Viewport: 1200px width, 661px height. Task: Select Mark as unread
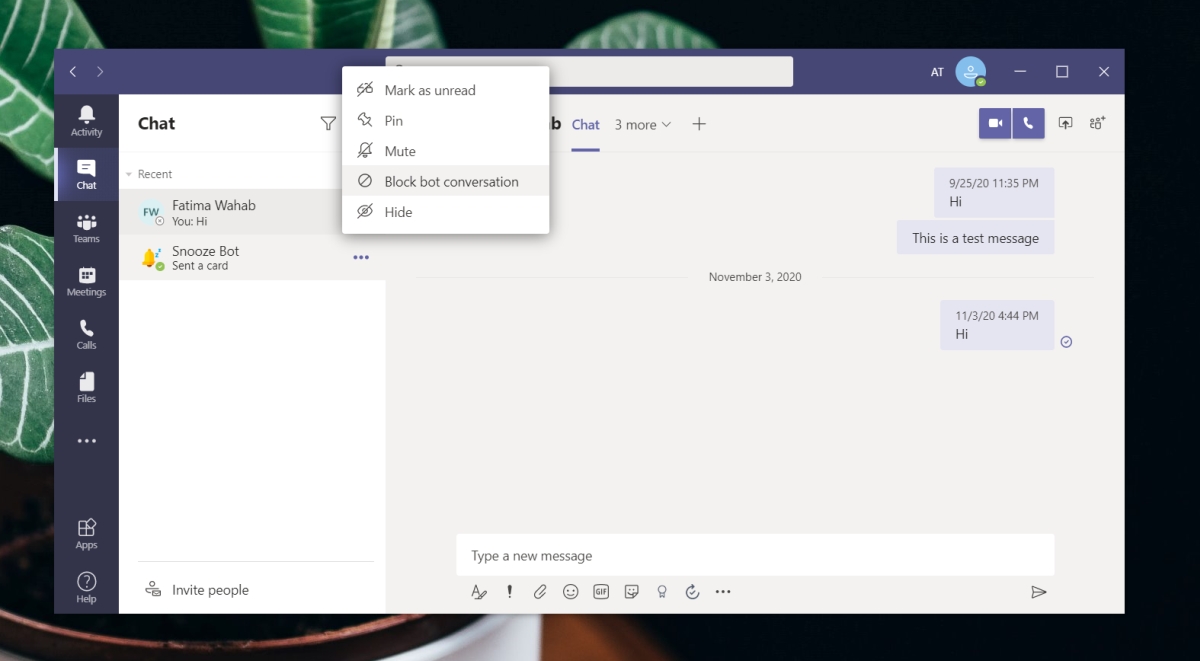tap(446, 90)
